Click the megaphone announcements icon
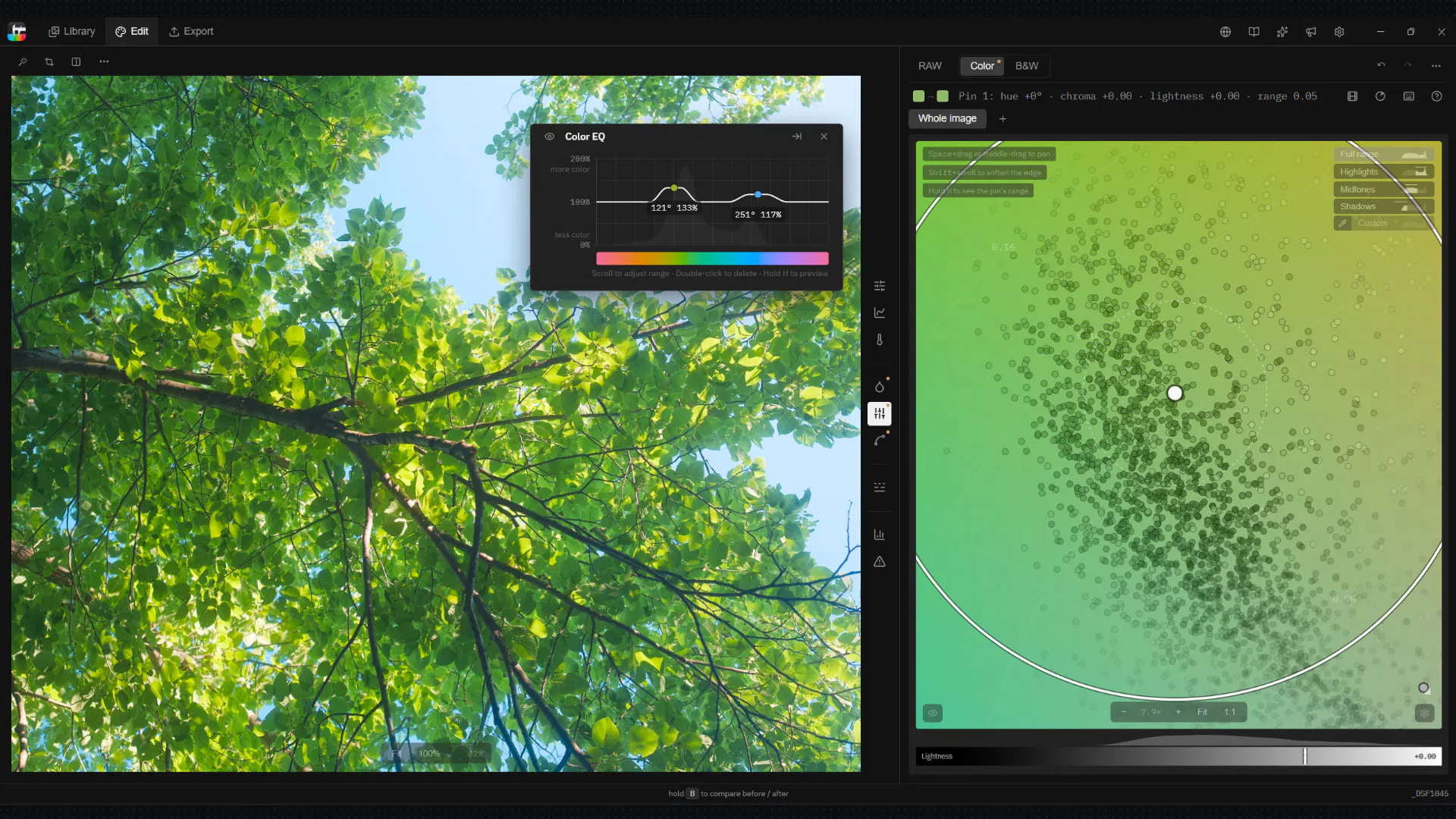Image resolution: width=1456 pixels, height=819 pixels. coord(1311,32)
